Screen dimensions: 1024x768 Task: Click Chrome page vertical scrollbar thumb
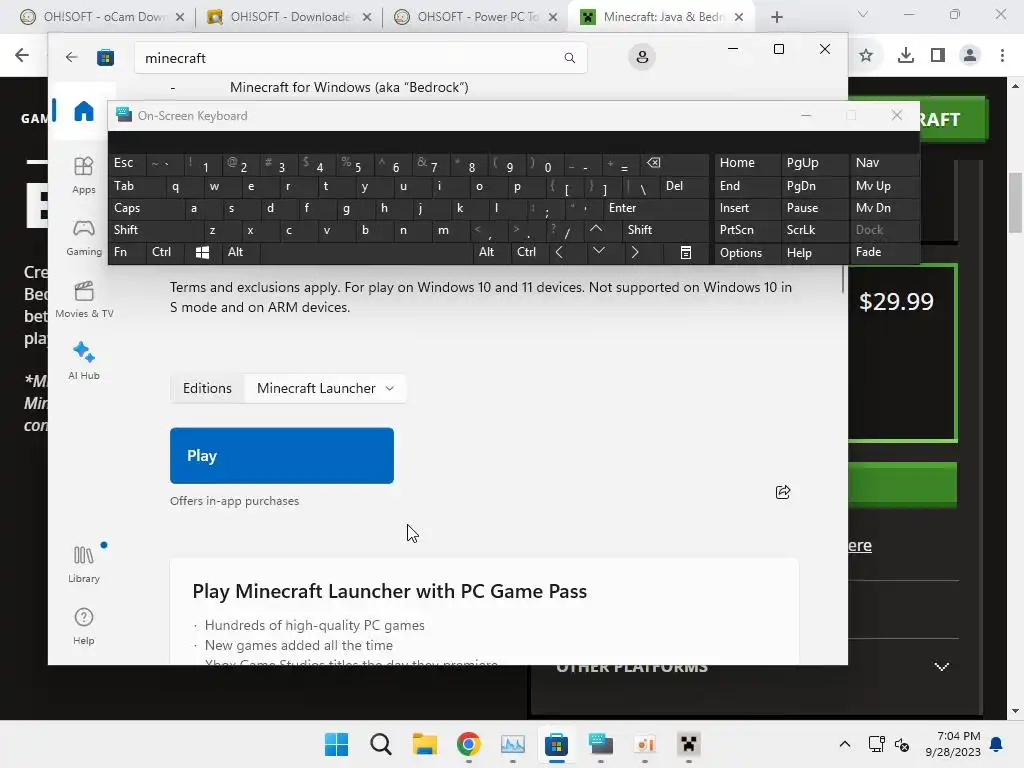click(1015, 202)
